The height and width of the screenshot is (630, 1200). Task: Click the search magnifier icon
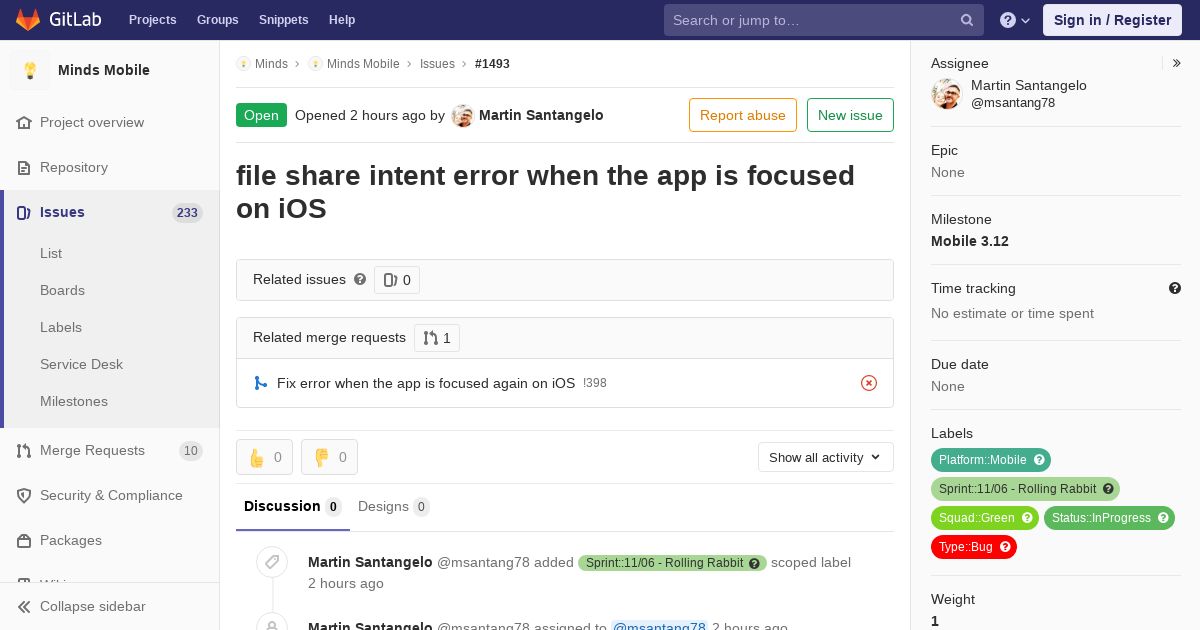click(967, 20)
